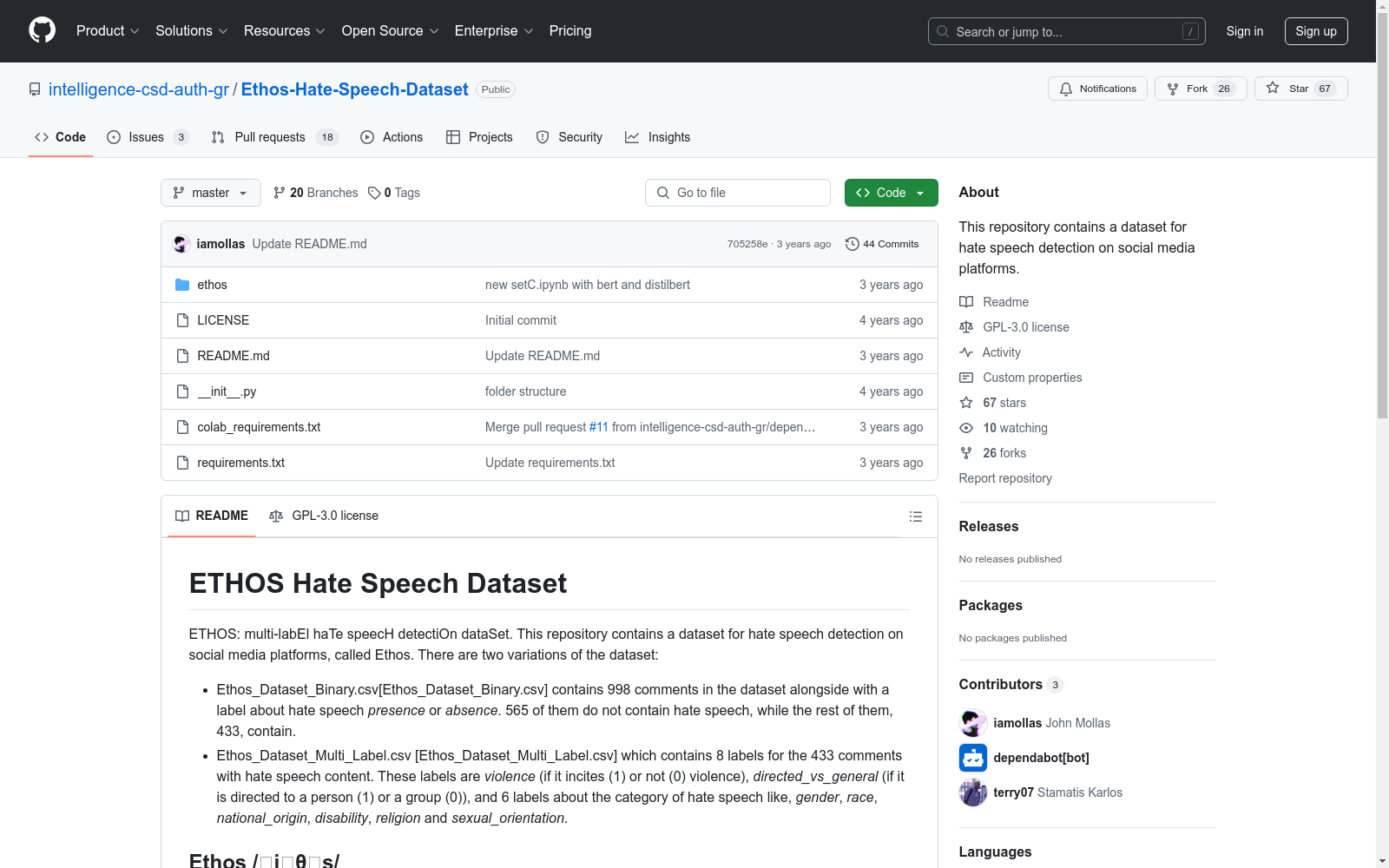
Task: Open the green Code dropdown
Action: [x=891, y=193]
